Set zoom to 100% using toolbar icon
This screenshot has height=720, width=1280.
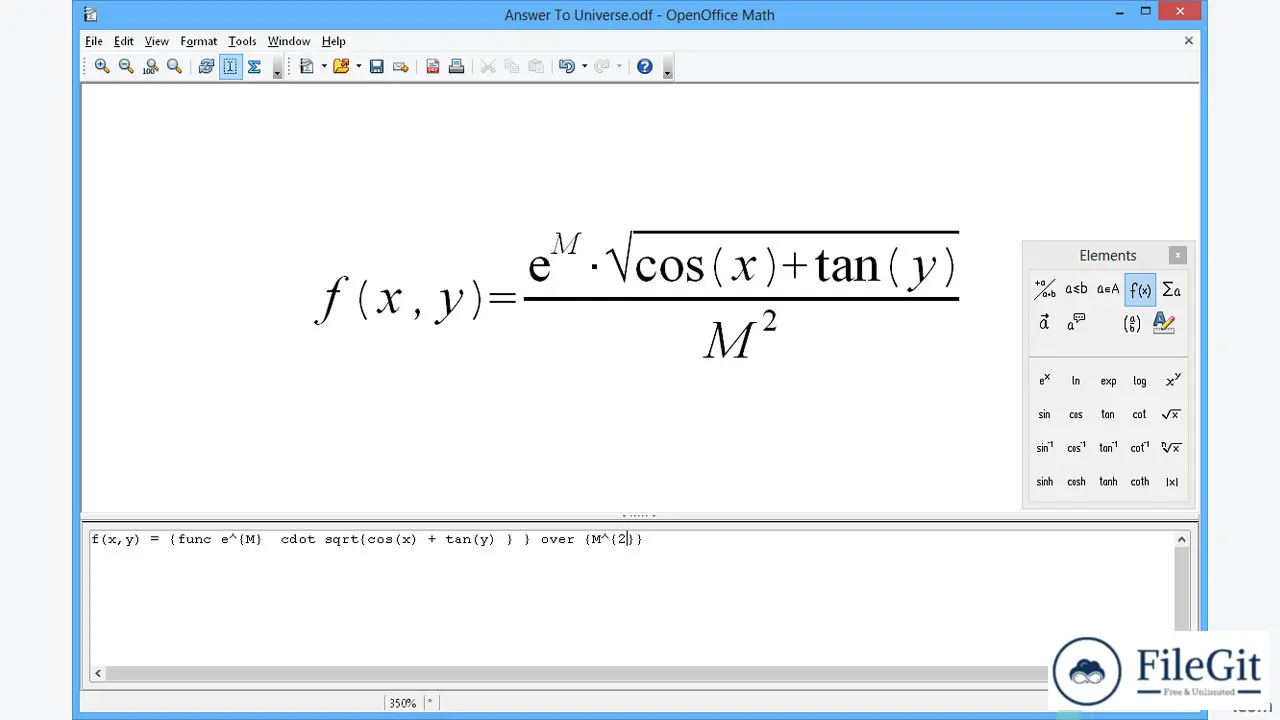pos(150,66)
